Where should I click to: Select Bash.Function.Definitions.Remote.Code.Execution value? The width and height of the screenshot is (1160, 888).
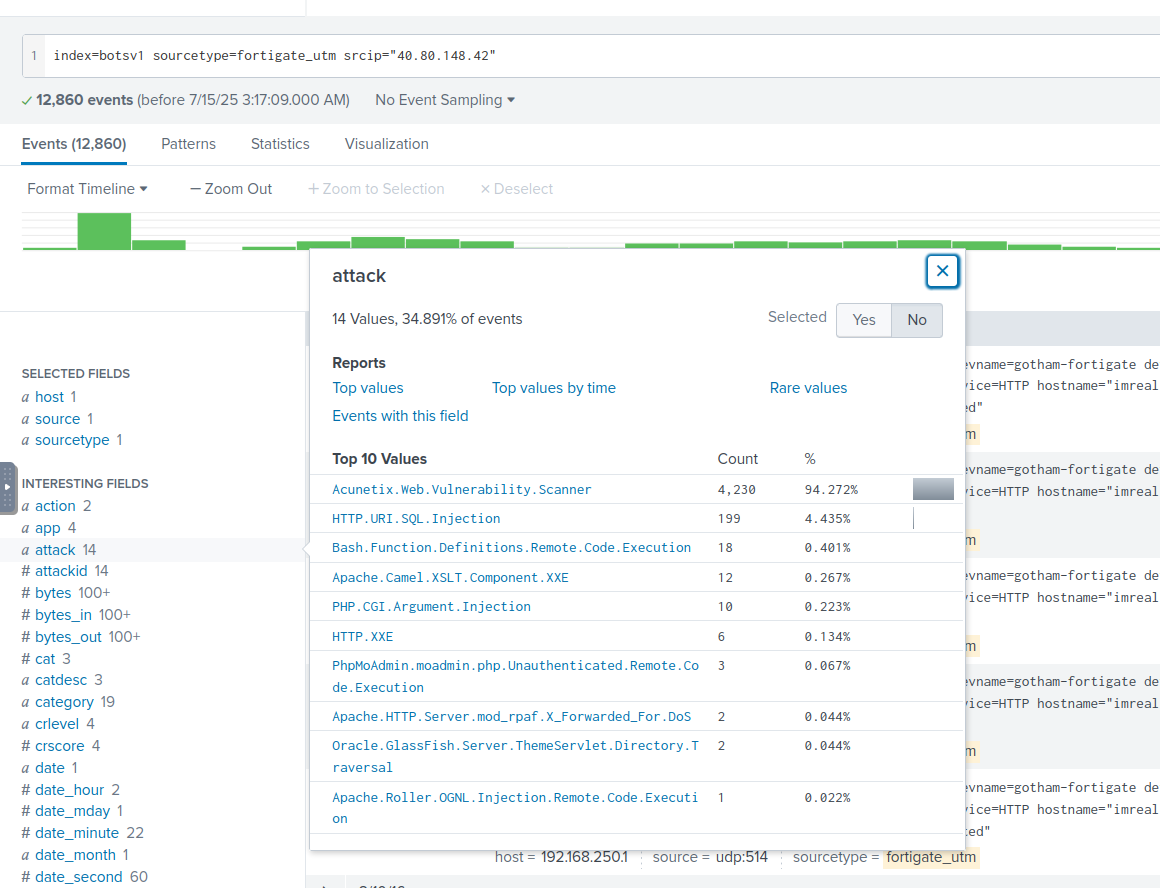point(511,547)
